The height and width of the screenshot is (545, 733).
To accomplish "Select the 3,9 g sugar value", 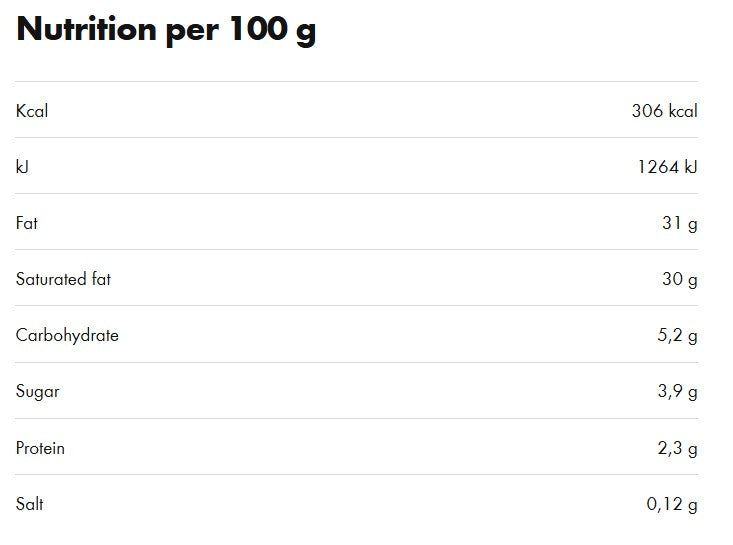I will point(677,392).
